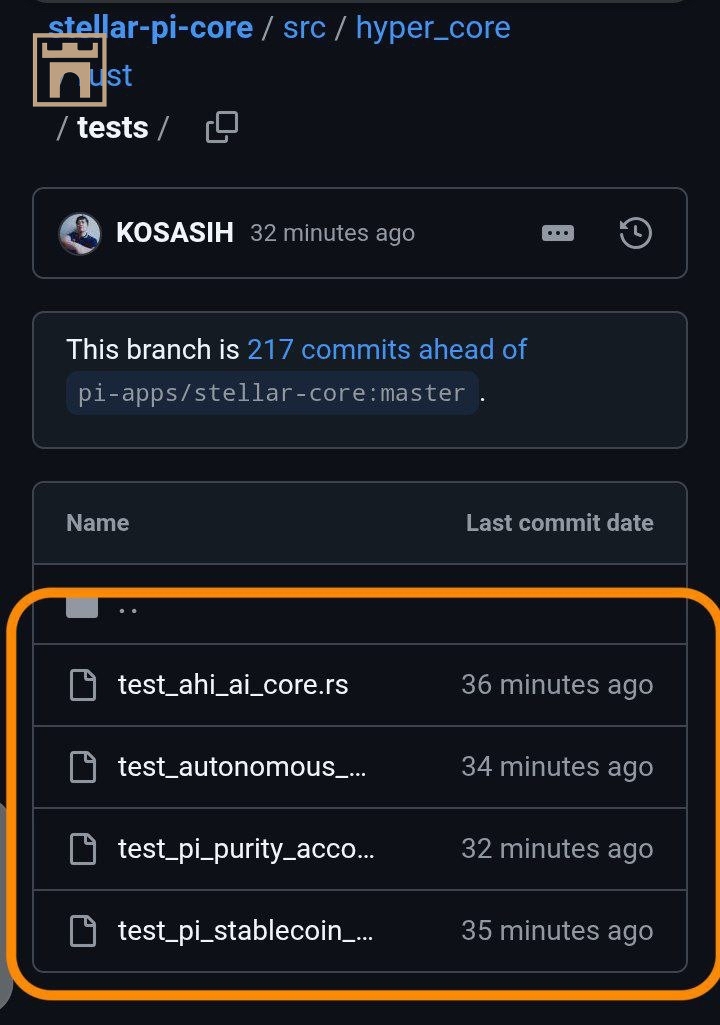Navigate to the hyper_core breadcrumb folder
Image resolution: width=720 pixels, height=1025 pixels.
point(433,28)
